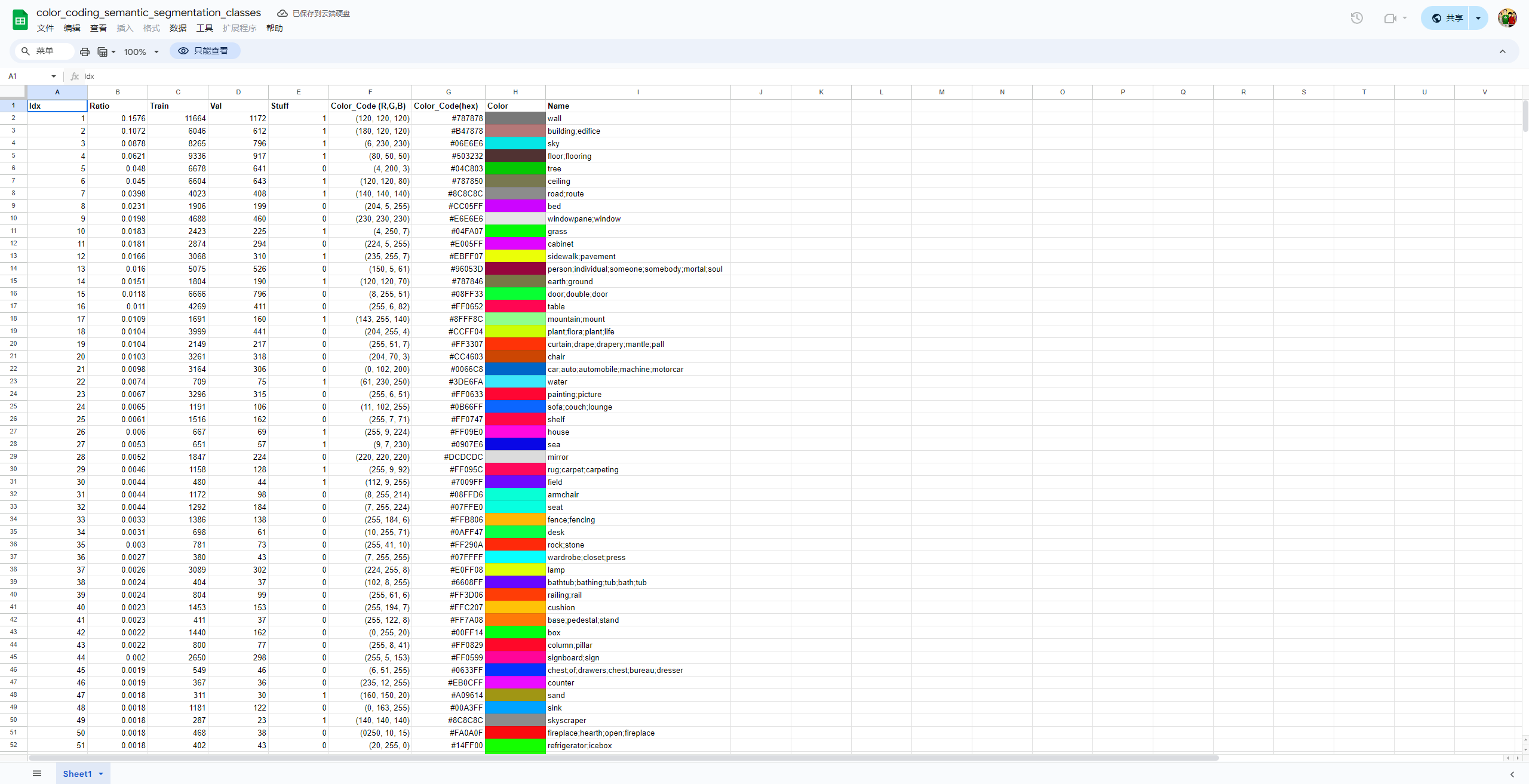The width and height of the screenshot is (1529, 784).
Task: Click the horizontal scrollbar thumb
Action: pos(624,758)
